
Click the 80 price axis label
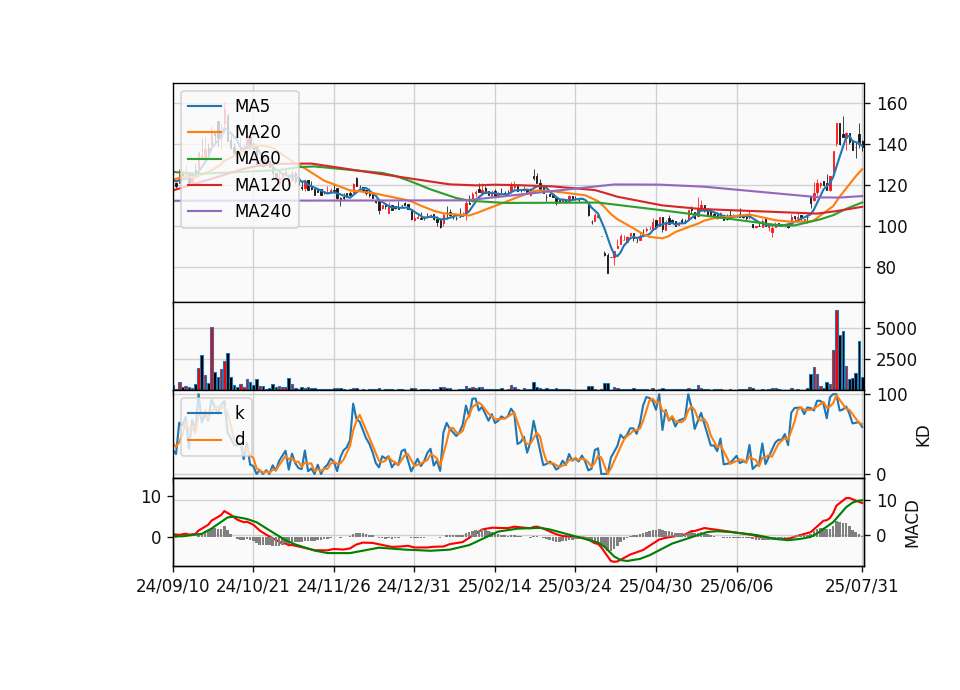click(887, 268)
